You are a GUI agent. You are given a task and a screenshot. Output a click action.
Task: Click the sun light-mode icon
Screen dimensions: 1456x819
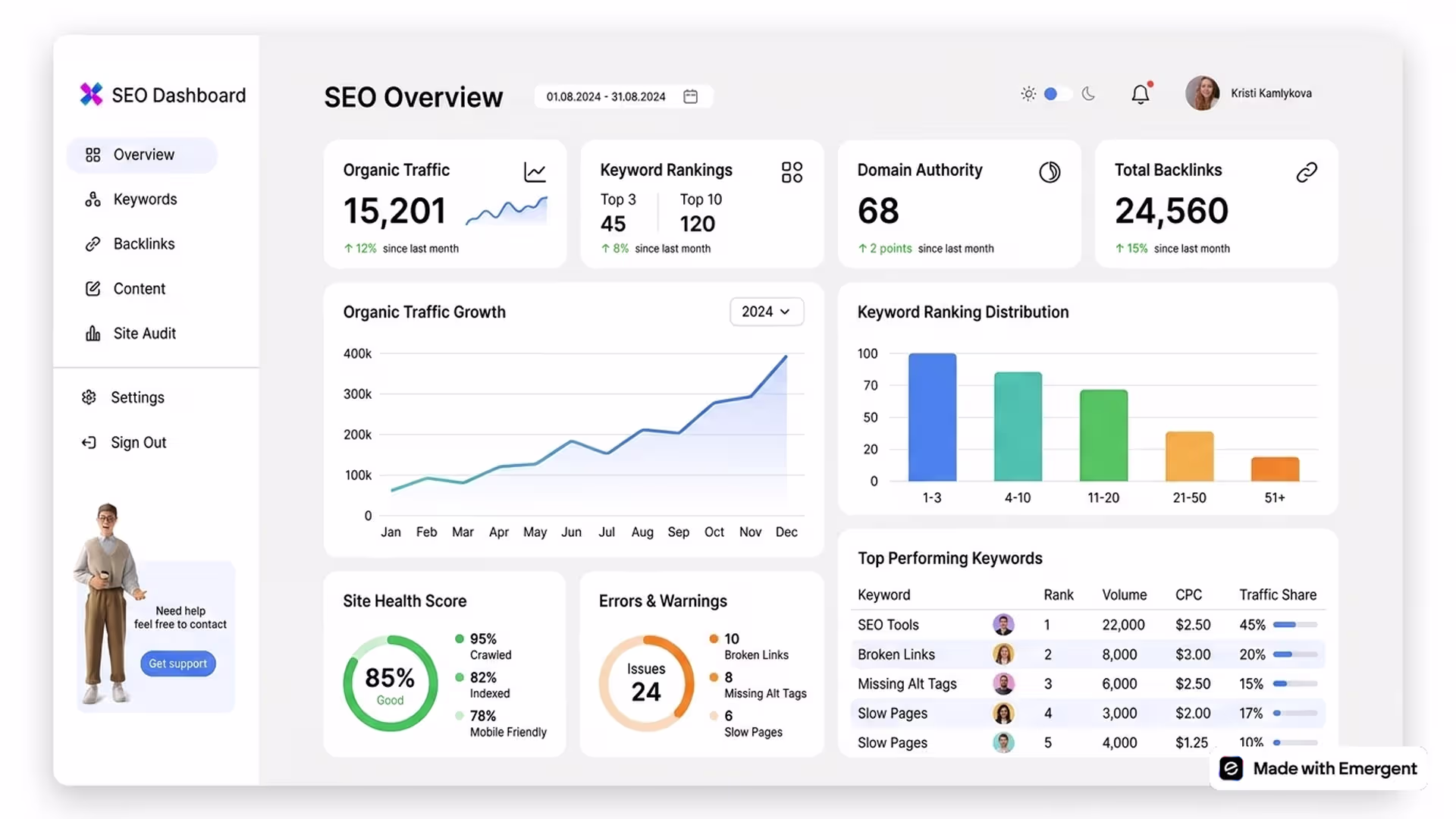point(1028,94)
